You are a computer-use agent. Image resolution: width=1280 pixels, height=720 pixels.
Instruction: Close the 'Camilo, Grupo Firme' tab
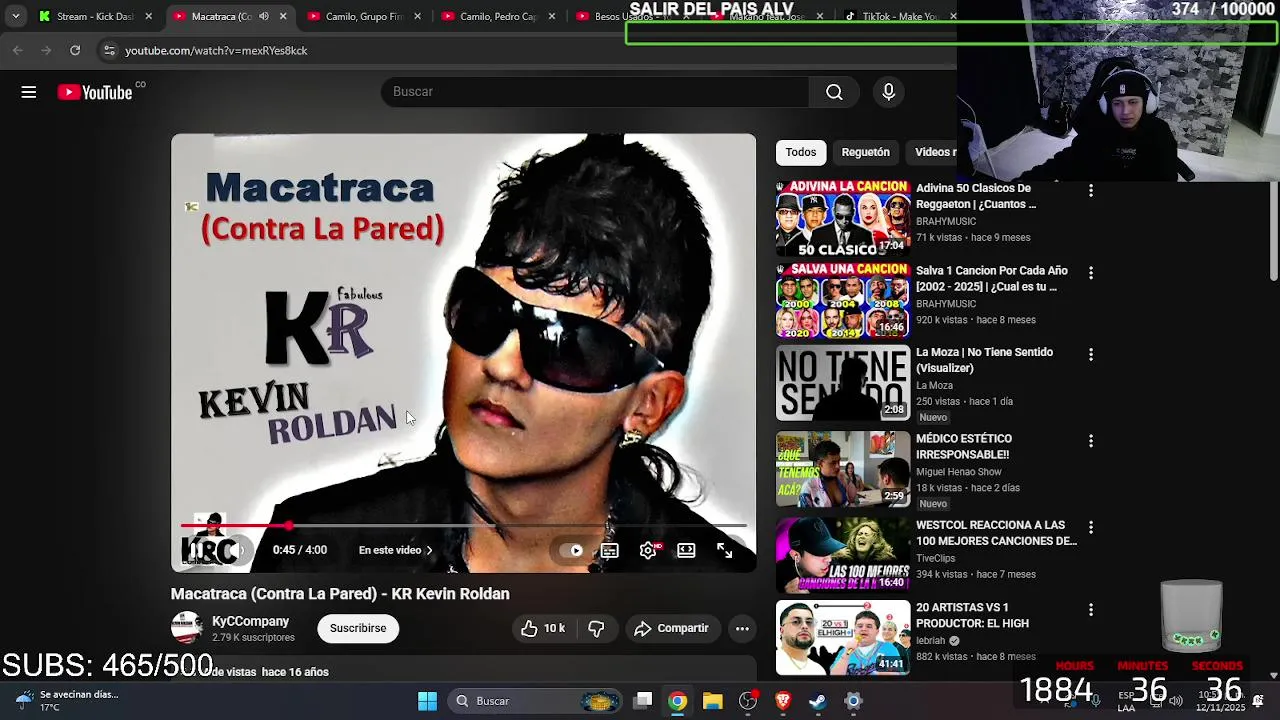pos(417,16)
